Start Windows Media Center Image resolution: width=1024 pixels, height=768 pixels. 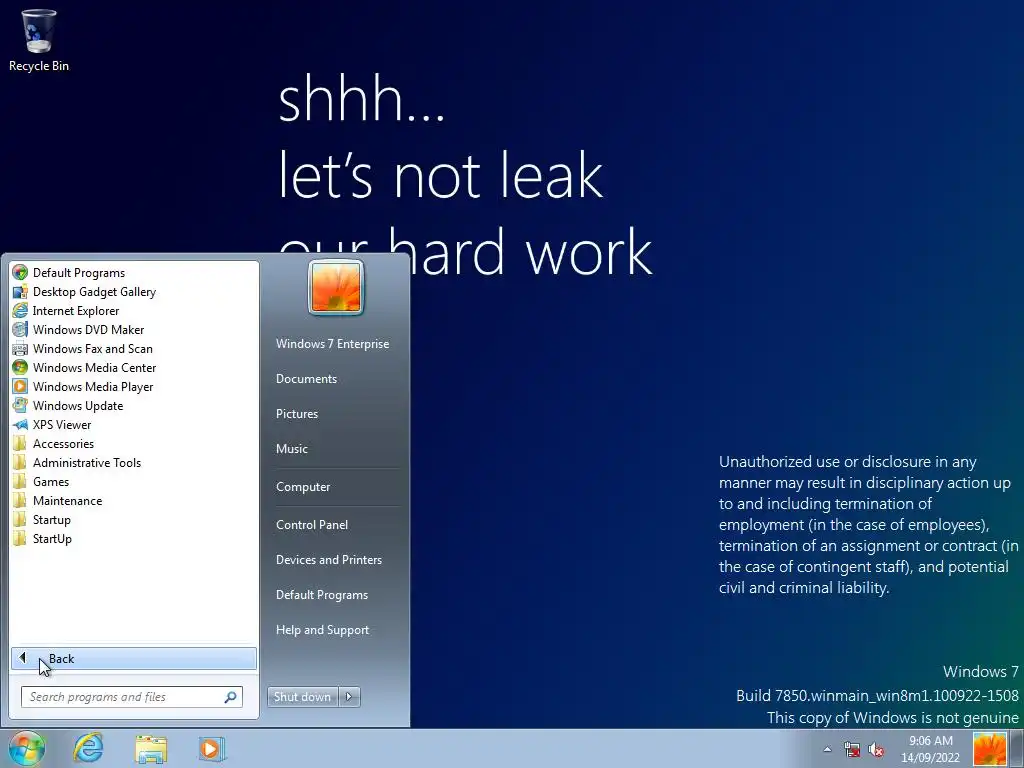(134, 368)
